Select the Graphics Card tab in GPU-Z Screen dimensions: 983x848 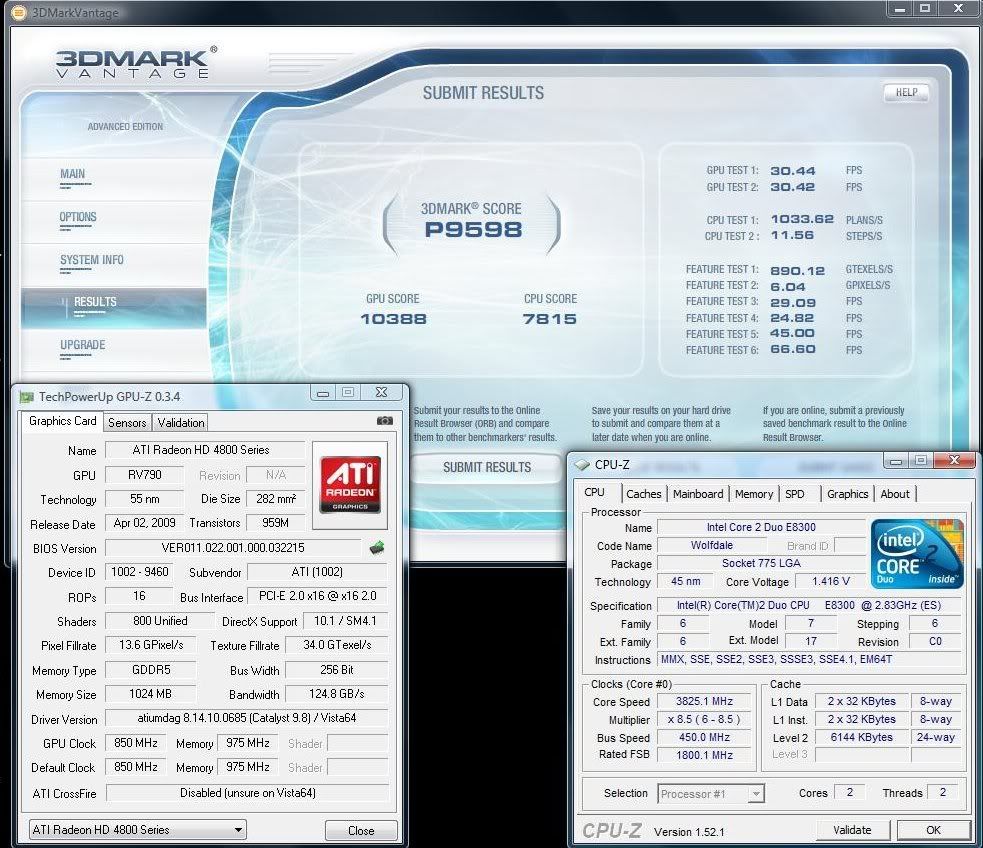pos(62,421)
